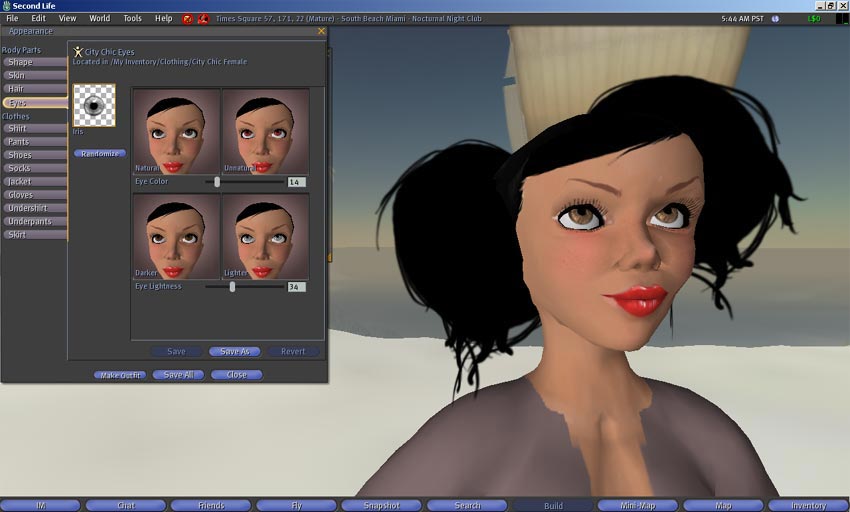Select the Natural eye color preview
The height and width of the screenshot is (512, 850).
(176, 131)
